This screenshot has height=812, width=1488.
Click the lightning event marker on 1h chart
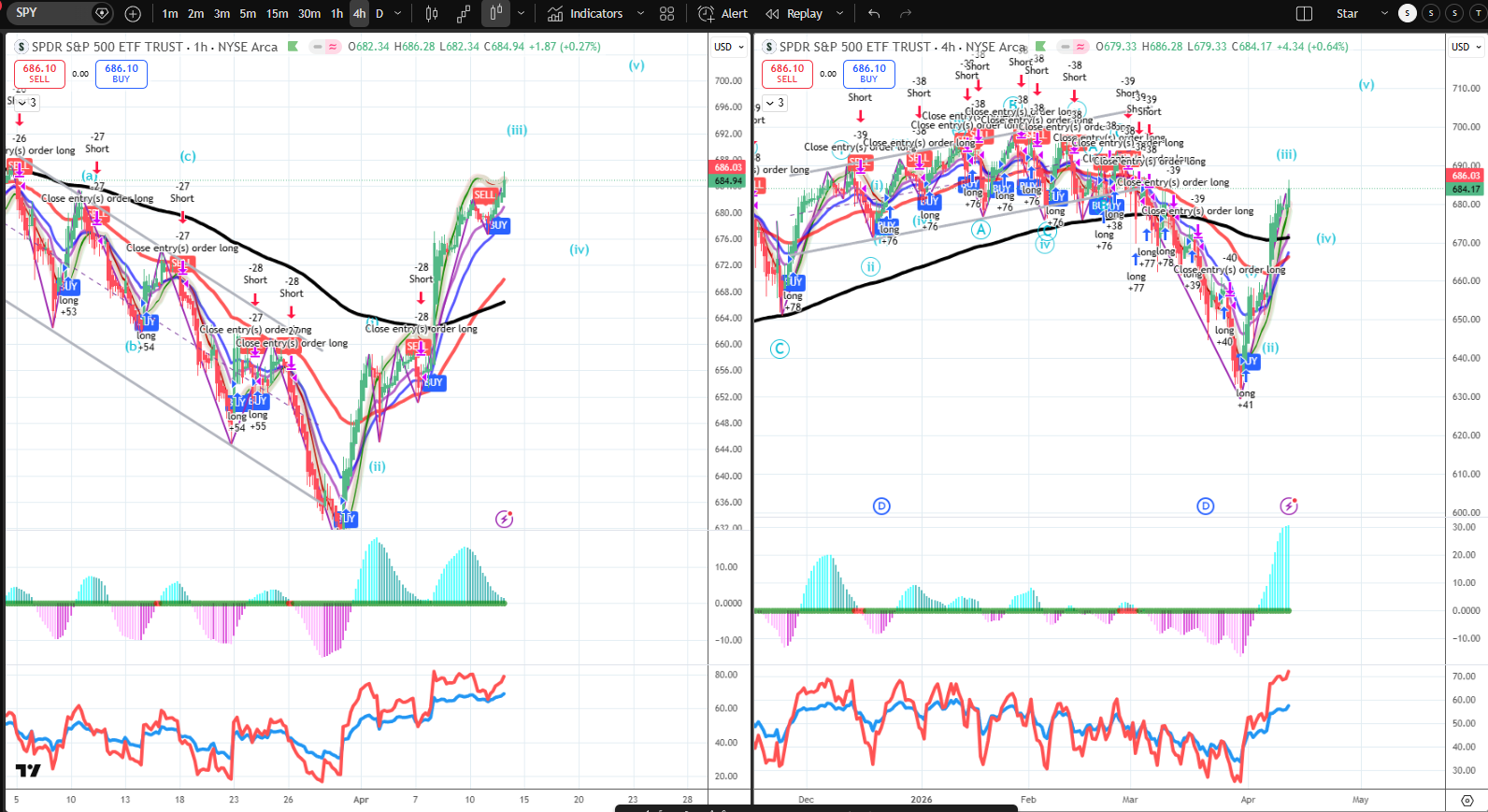505,519
